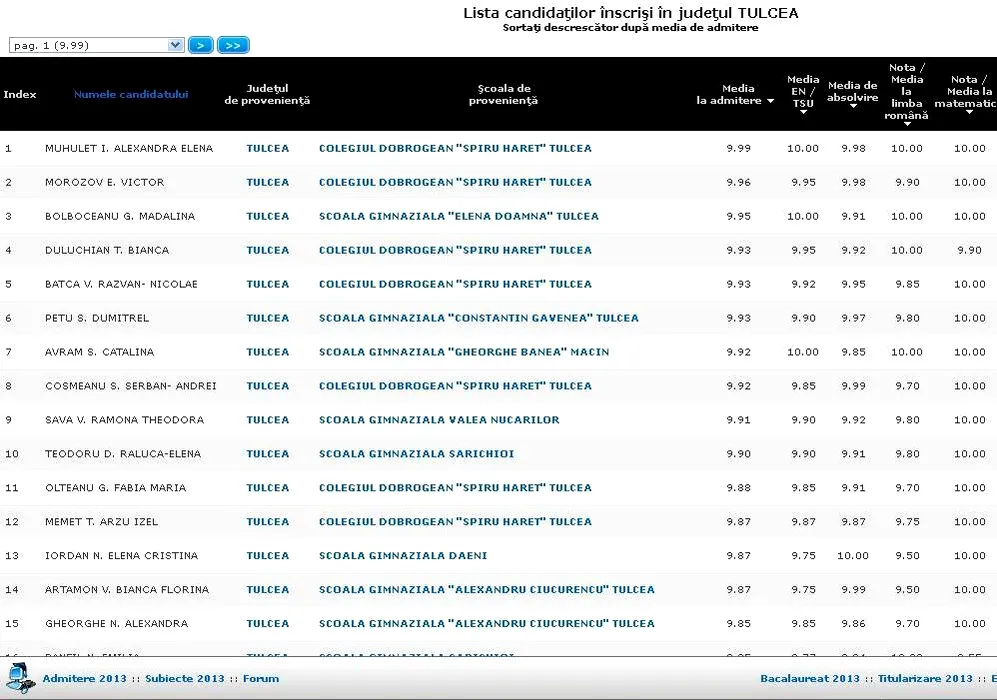The width and height of the screenshot is (997, 700).
Task: Open school link for Avram S. Catalina
Action: pos(463,352)
